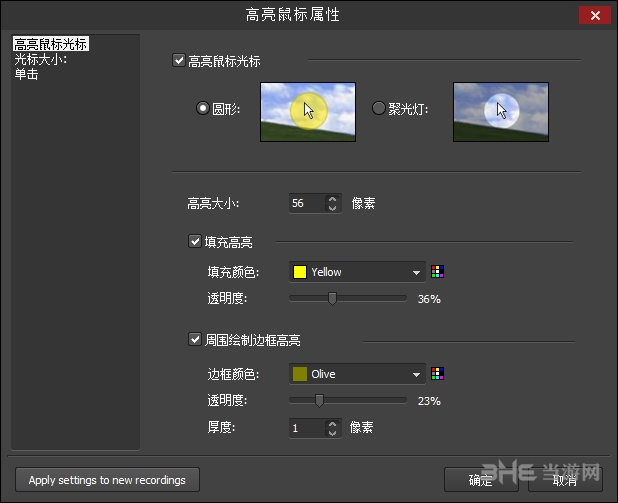Select 高亮鼠标光标 in the left list

[50, 44]
